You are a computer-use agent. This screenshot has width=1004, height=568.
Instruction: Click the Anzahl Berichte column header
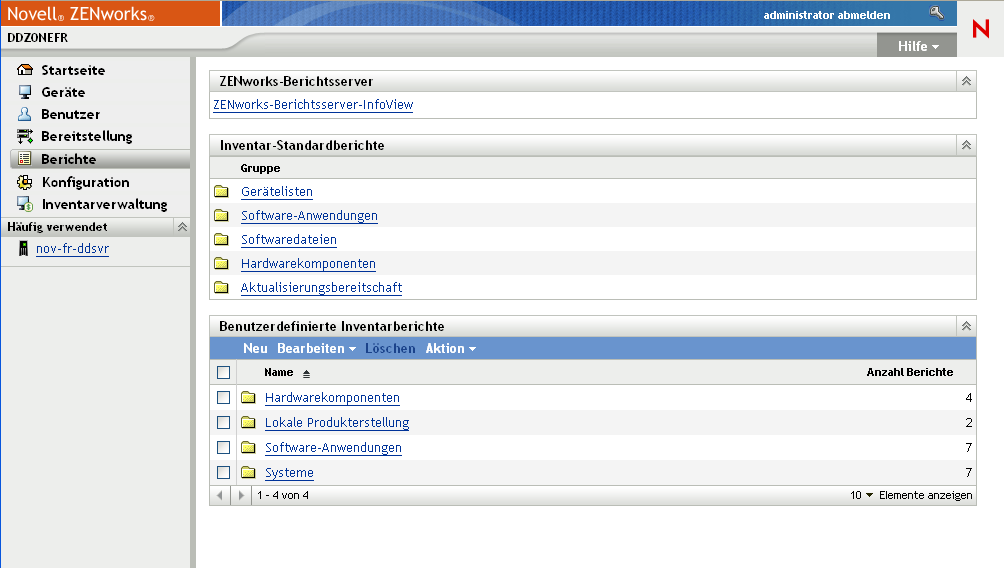(x=909, y=372)
